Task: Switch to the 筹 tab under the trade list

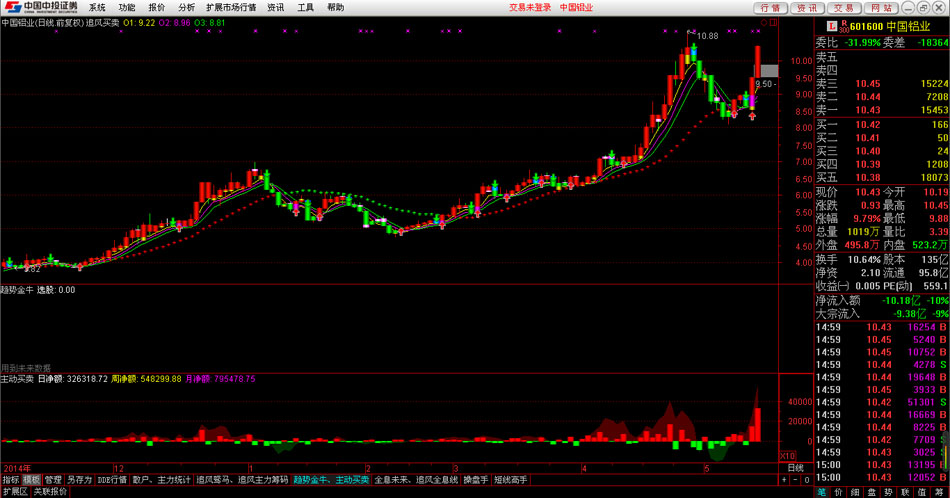Action: pyautogui.click(x=939, y=492)
